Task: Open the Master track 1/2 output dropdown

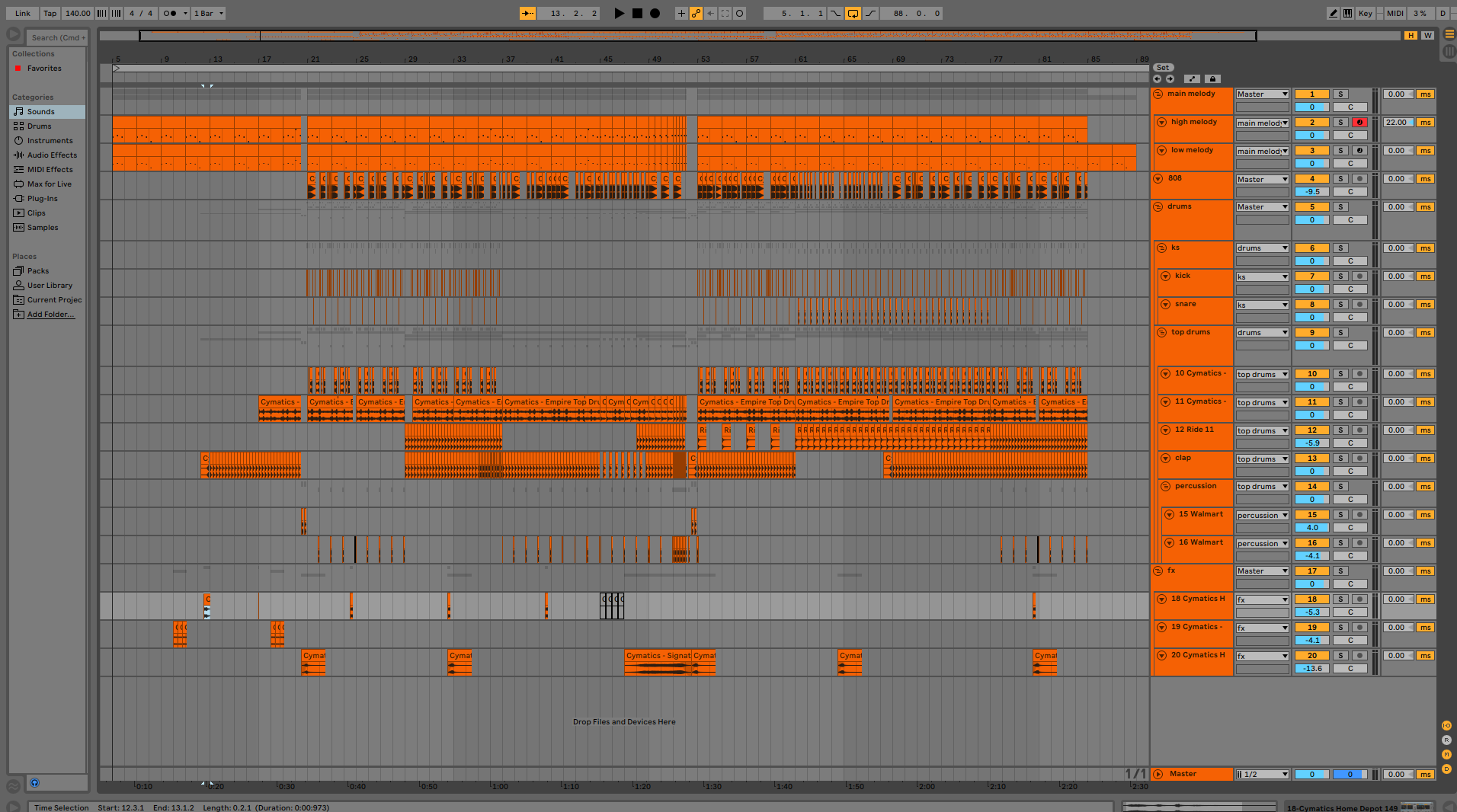Action: 1262,774
